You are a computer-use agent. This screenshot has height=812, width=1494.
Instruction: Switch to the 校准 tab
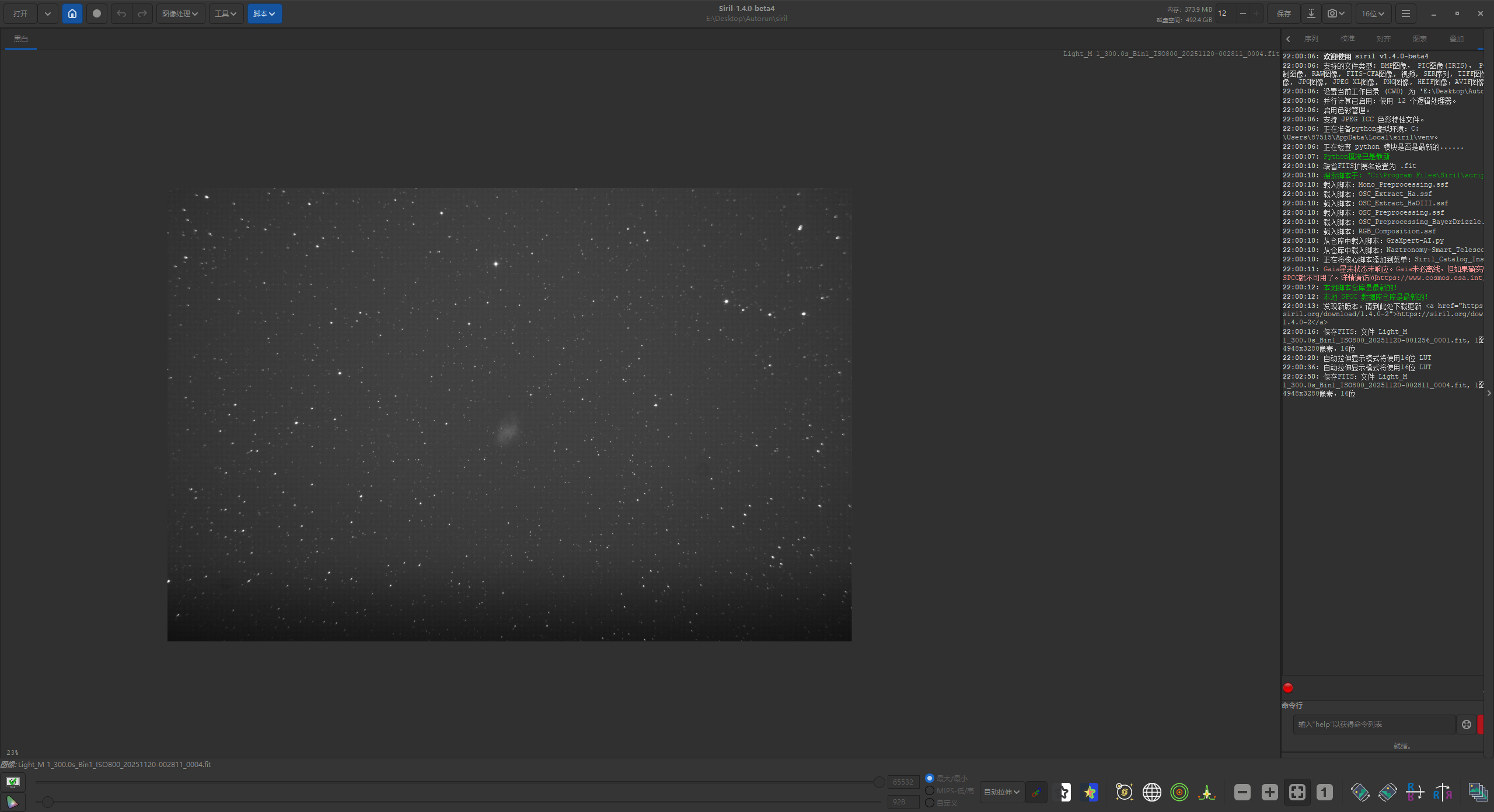[1347, 38]
